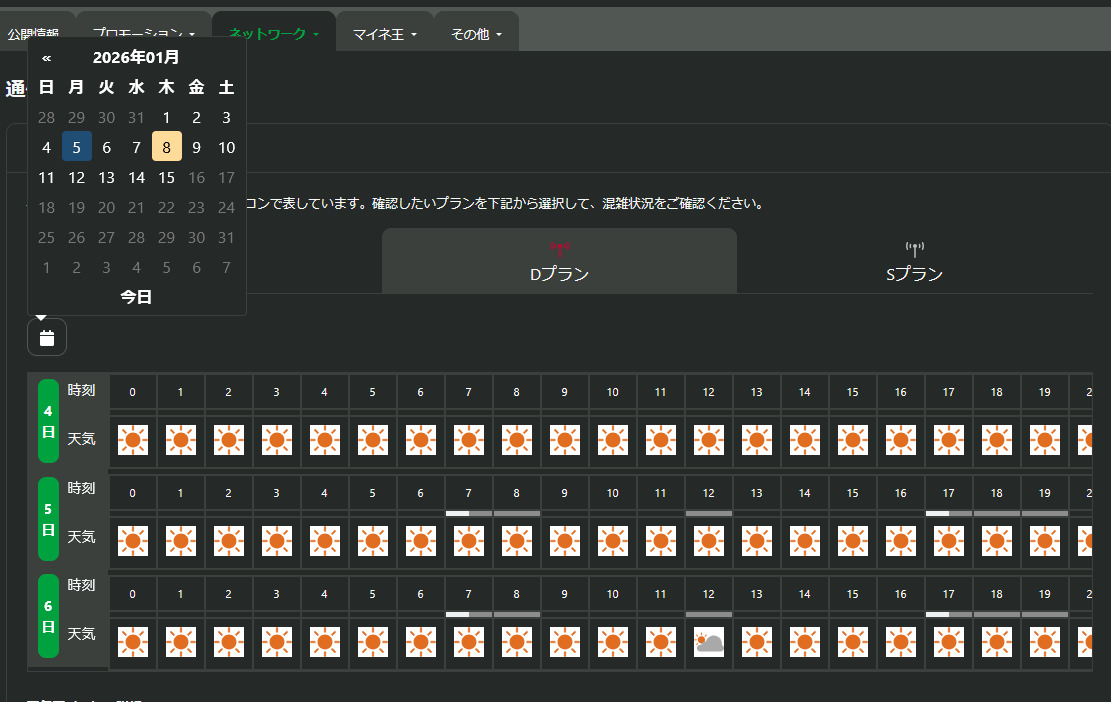1111x702 pixels.
Task: Select January 5 in the calendar
Action: (x=77, y=147)
